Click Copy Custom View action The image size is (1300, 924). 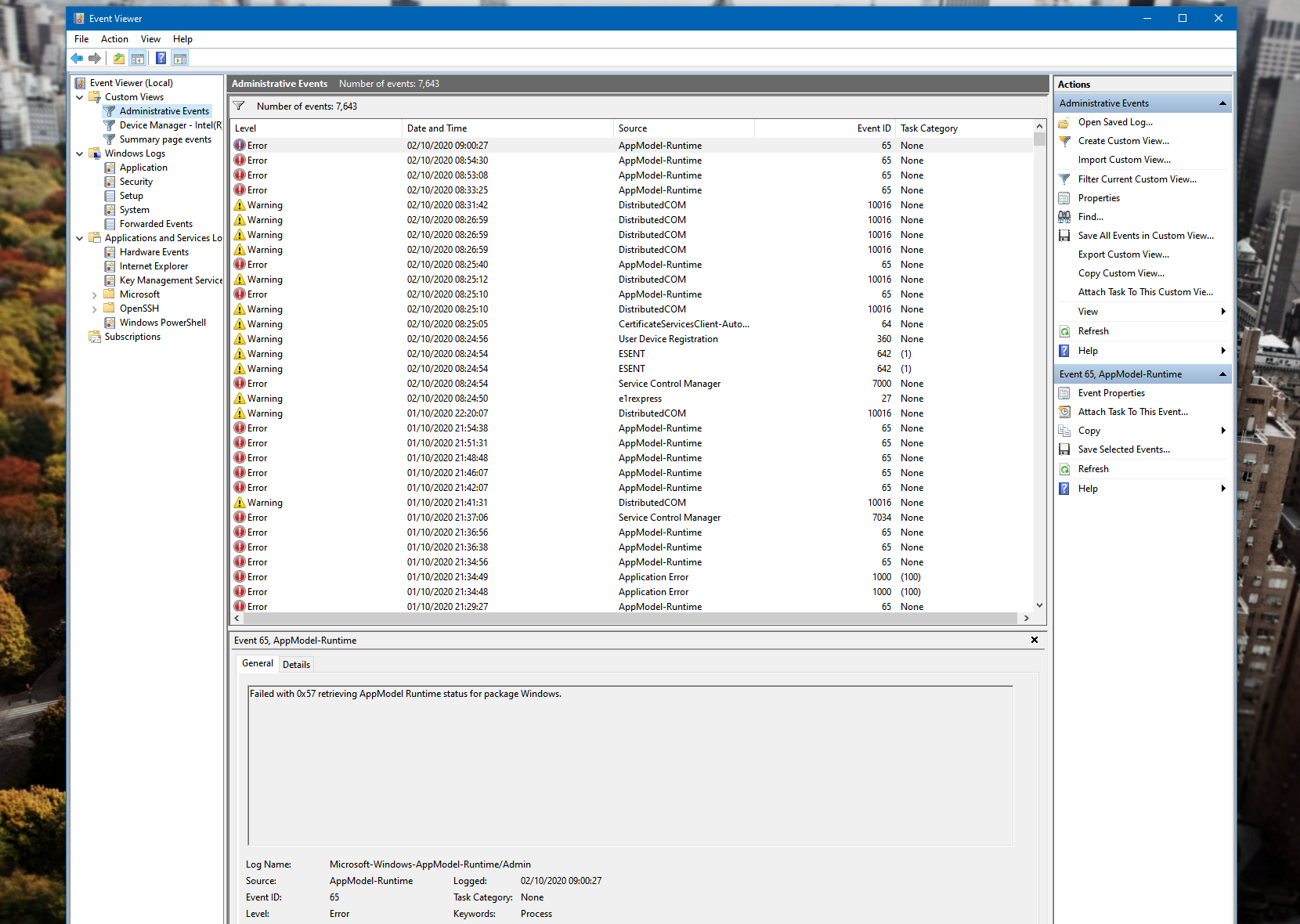pyautogui.click(x=1121, y=273)
